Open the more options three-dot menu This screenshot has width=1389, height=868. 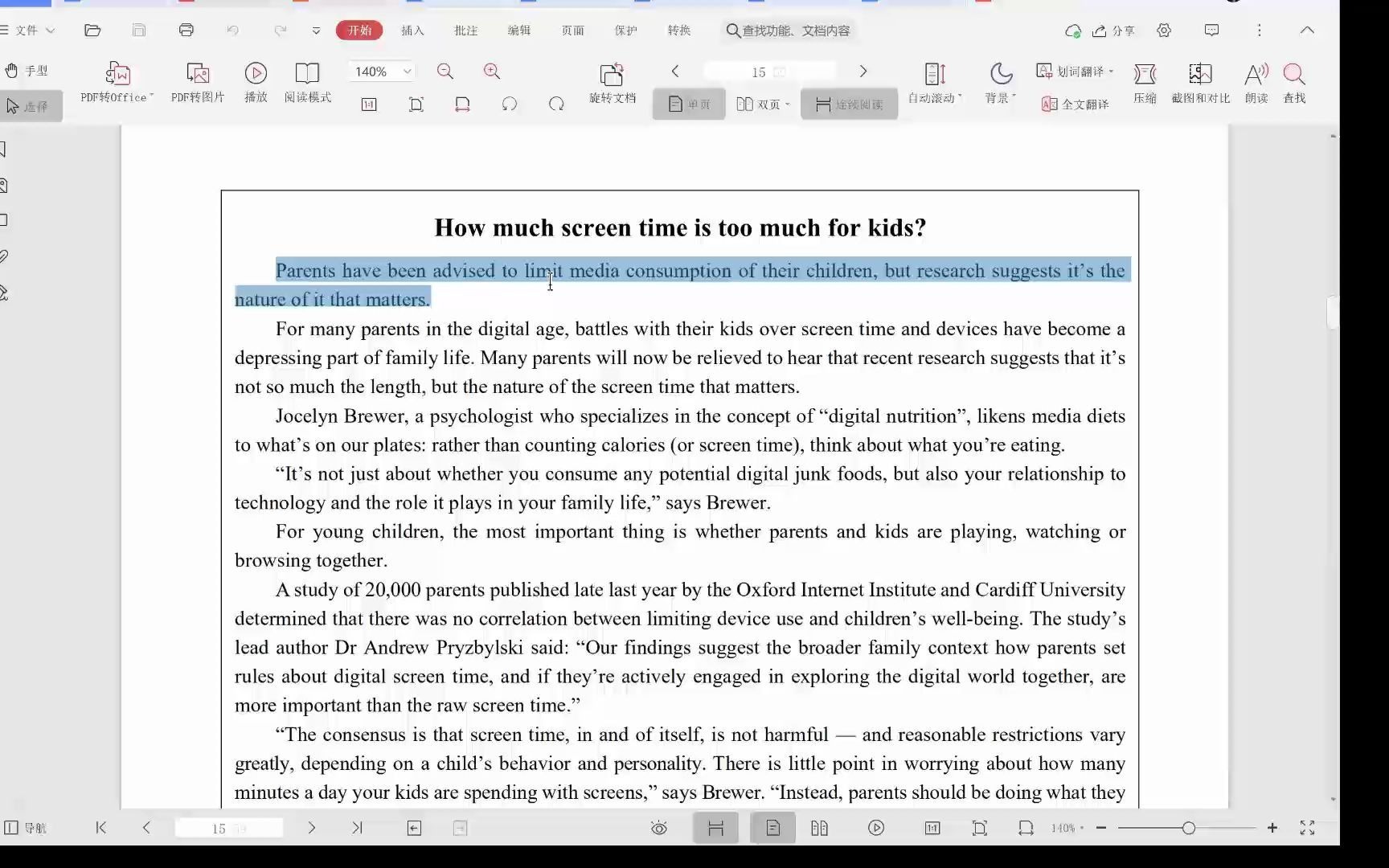coord(1260,31)
